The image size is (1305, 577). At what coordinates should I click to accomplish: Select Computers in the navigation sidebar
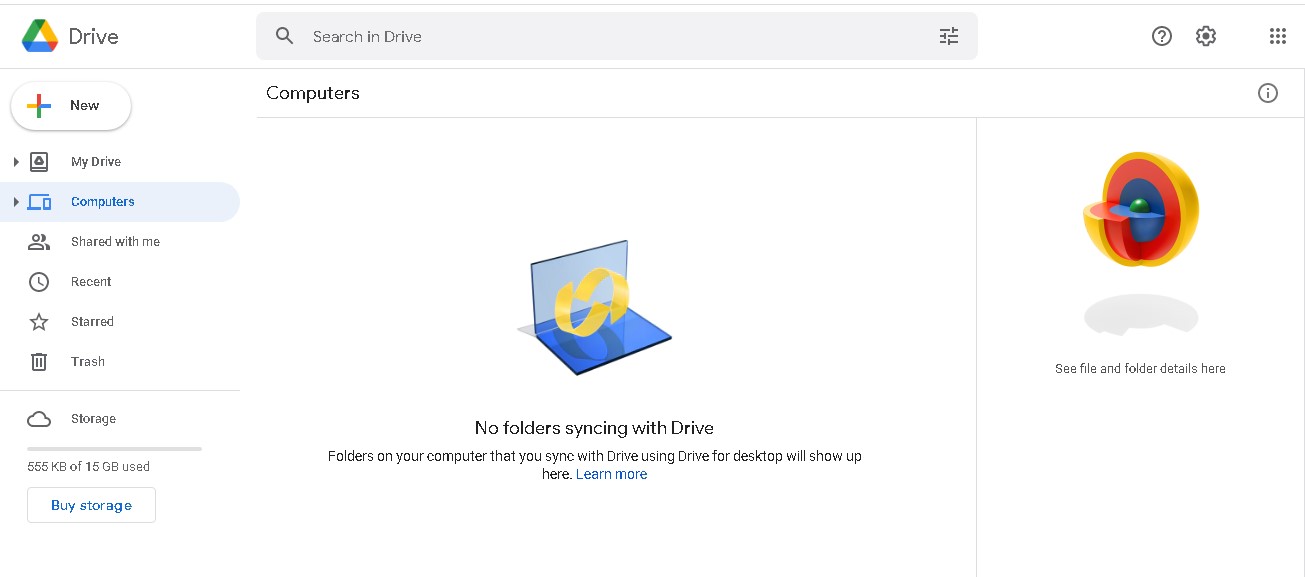[103, 201]
